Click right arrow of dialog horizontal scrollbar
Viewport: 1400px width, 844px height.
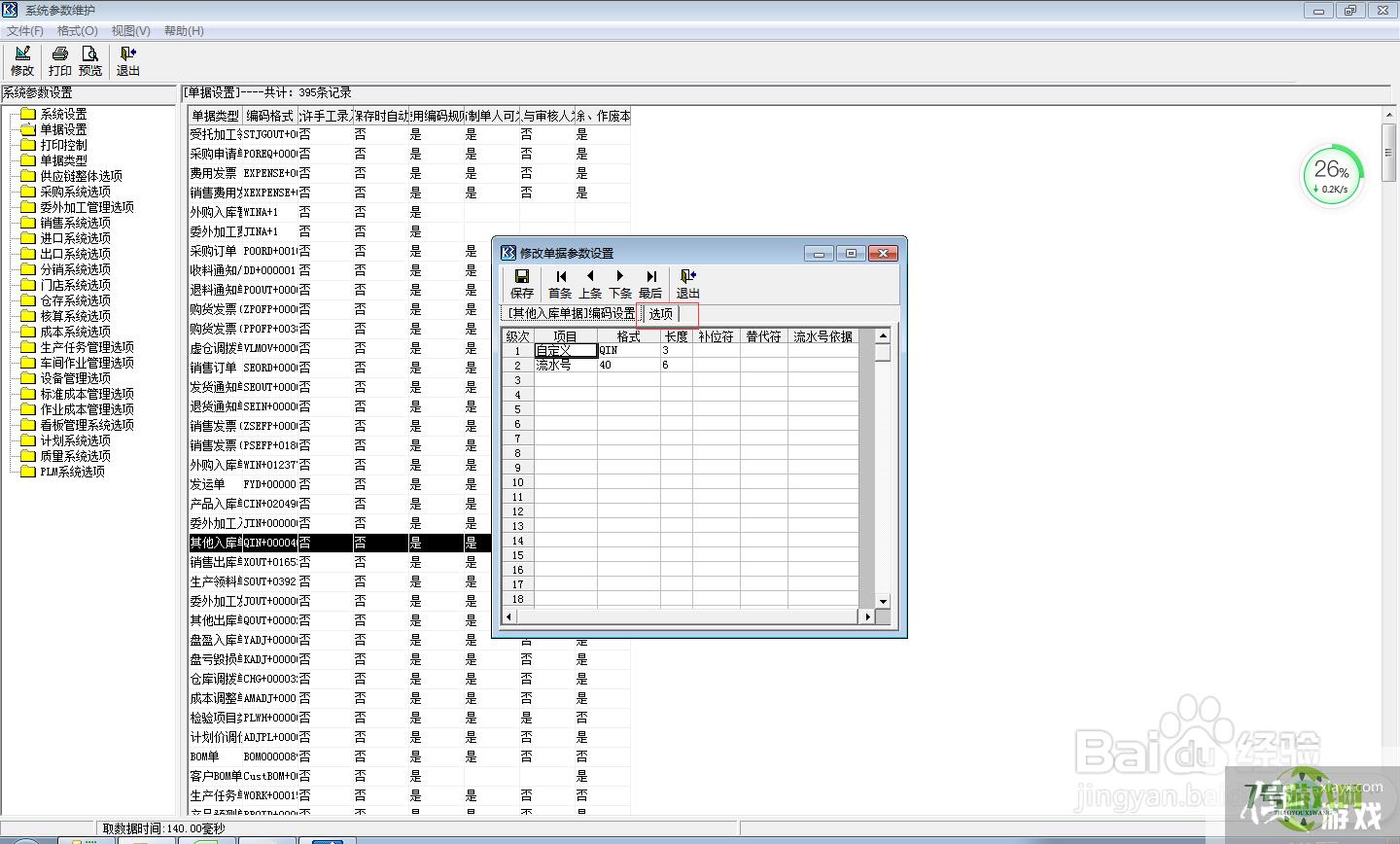point(867,615)
